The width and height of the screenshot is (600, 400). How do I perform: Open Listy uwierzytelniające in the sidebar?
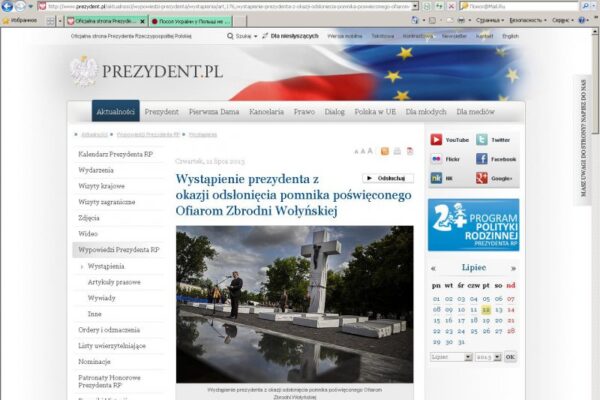pyautogui.click(x=112, y=346)
